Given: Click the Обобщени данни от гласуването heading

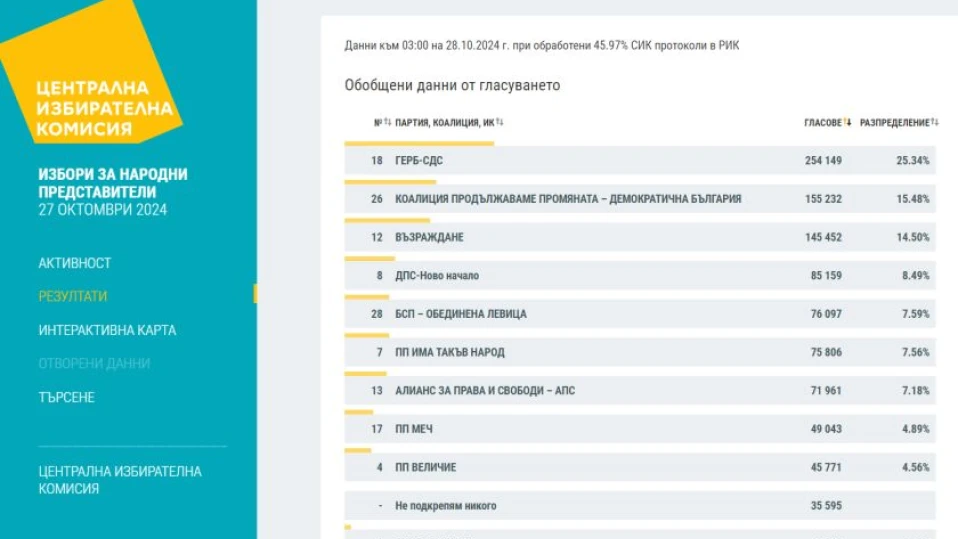Looking at the screenshot, I should tap(452, 85).
